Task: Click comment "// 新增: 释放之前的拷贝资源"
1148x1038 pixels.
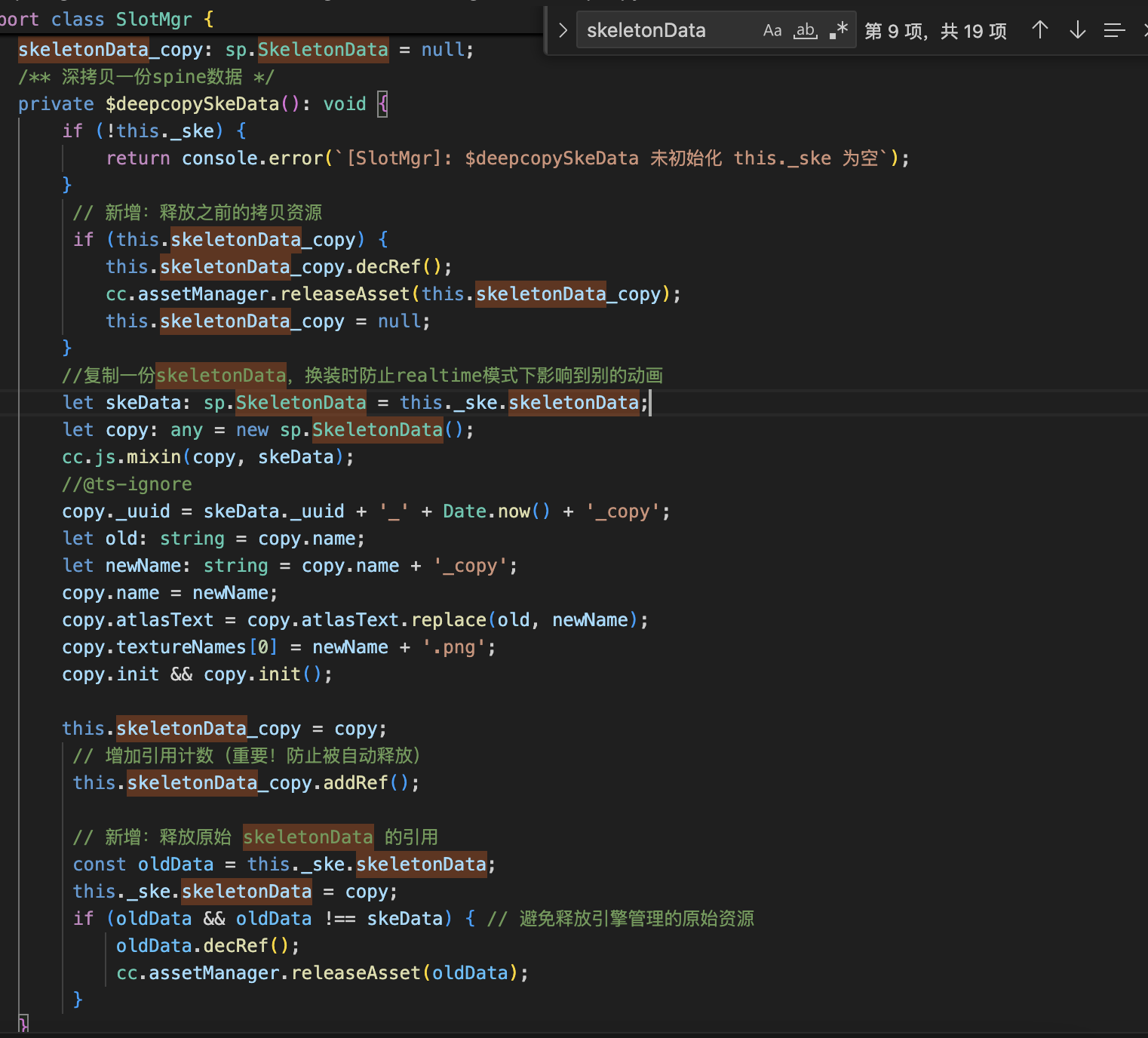Action: 198,213
